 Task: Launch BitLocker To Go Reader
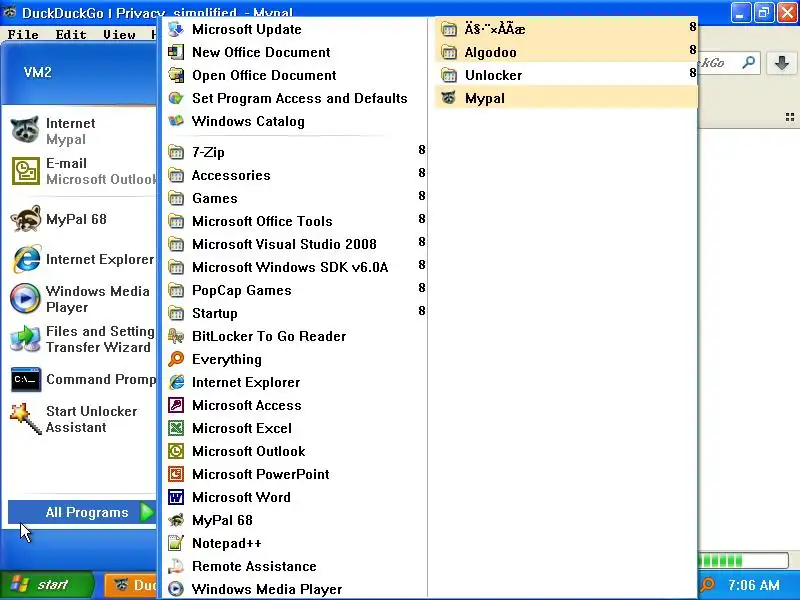(x=293, y=336)
